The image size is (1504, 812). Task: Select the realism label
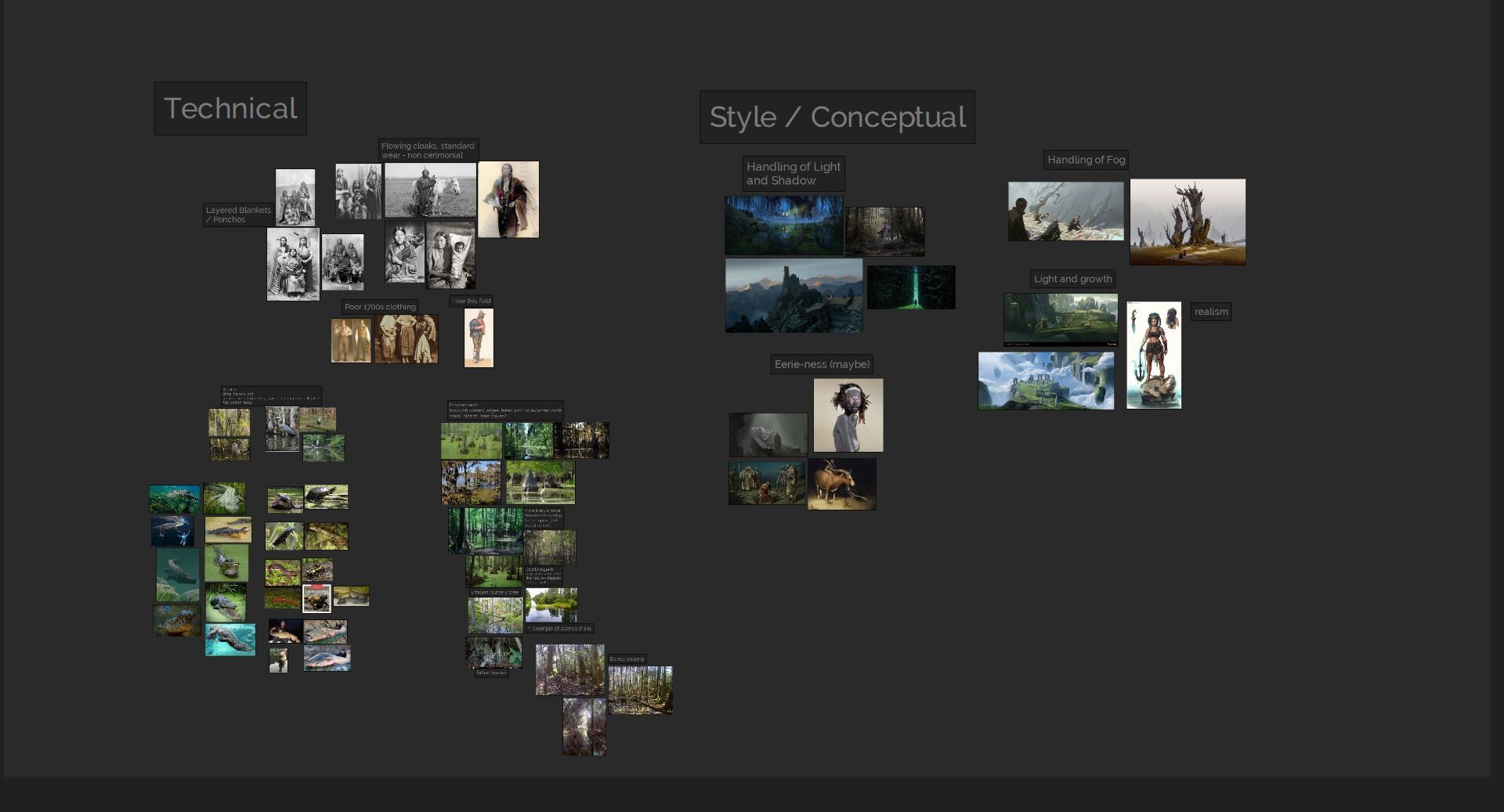click(x=1211, y=311)
